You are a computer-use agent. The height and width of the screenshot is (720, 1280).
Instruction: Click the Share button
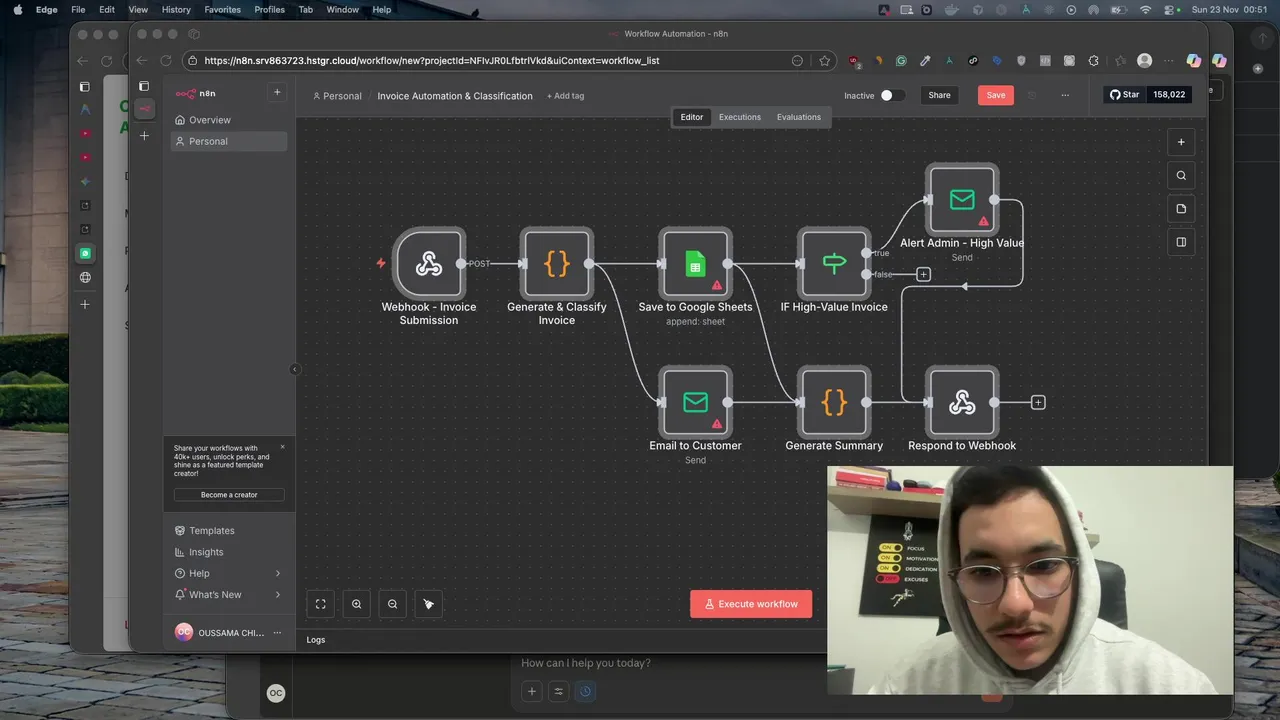(939, 95)
